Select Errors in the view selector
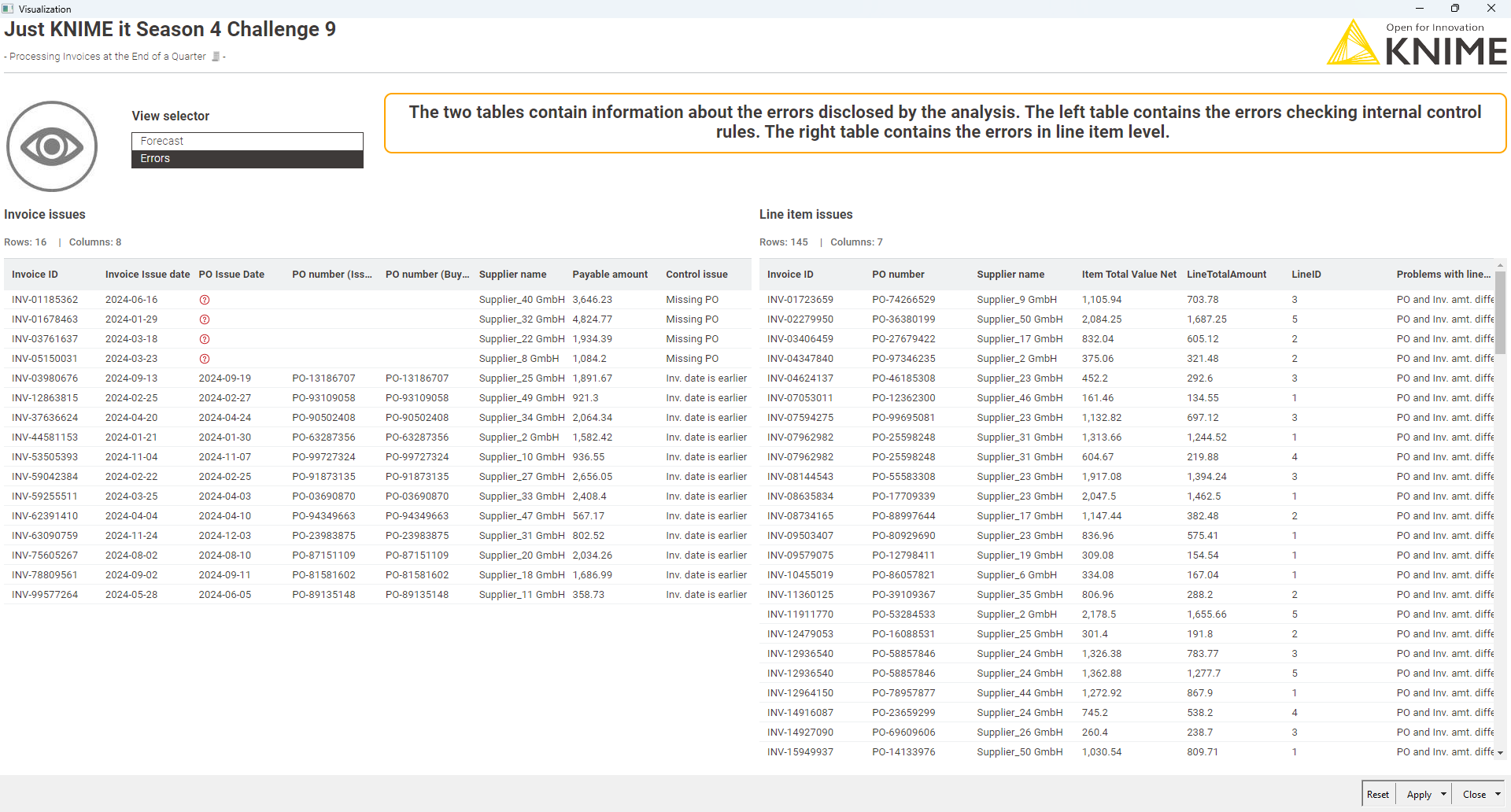This screenshot has width=1511, height=812. [x=247, y=159]
